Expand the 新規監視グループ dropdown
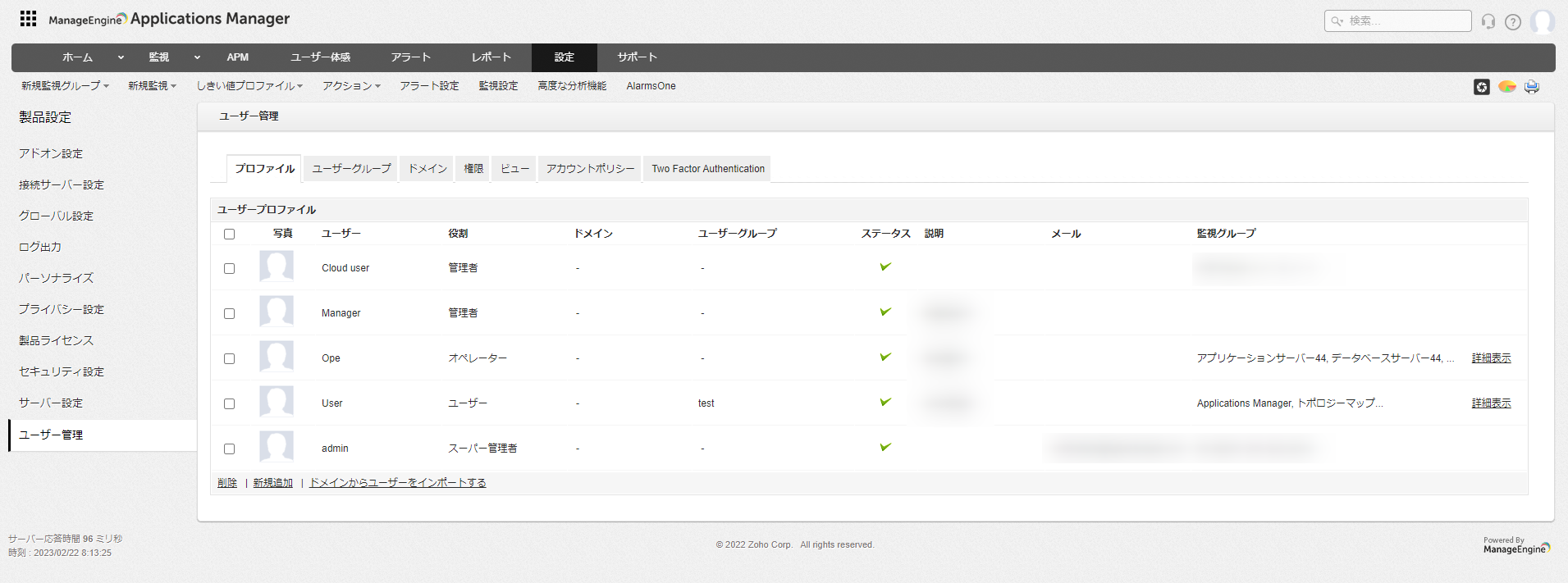This screenshot has height=583, width=1568. coord(65,86)
